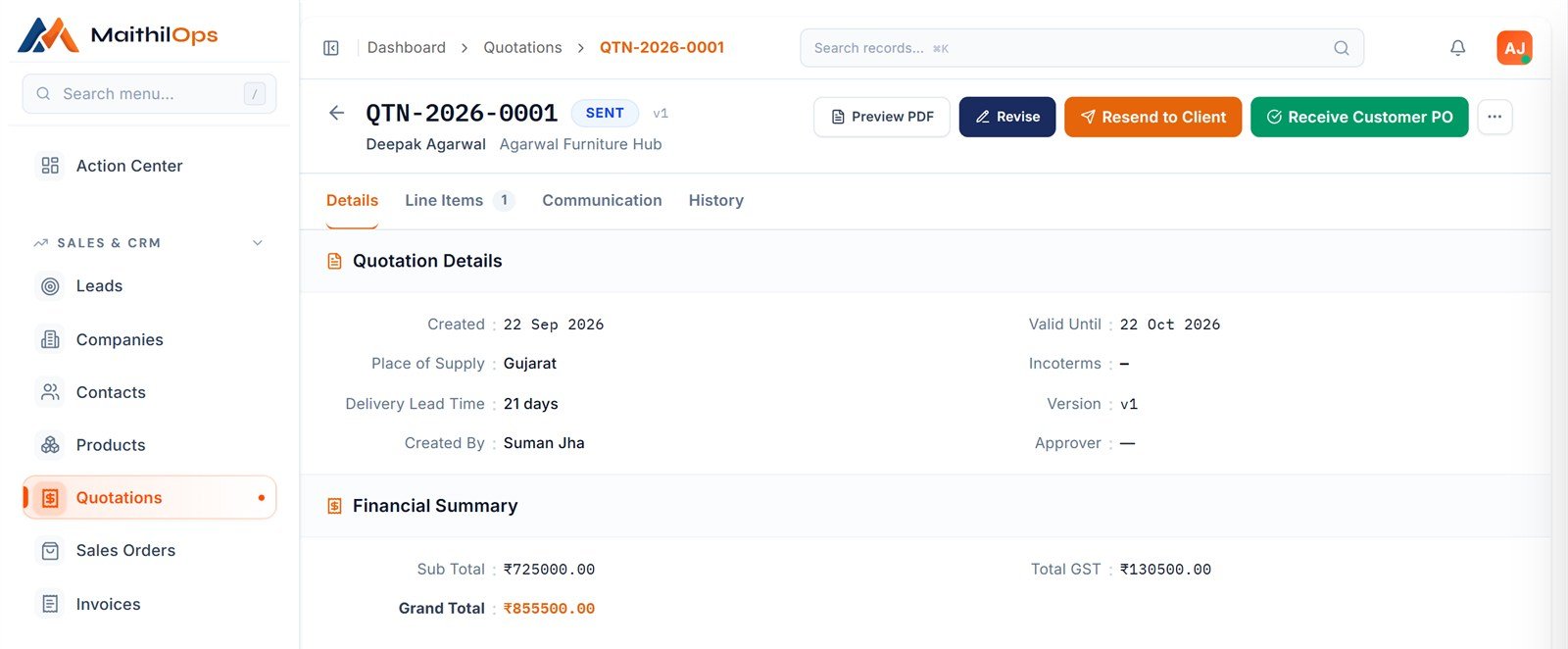This screenshot has width=1568, height=649.
Task: Click Receive Customer PO button
Action: [x=1359, y=117]
